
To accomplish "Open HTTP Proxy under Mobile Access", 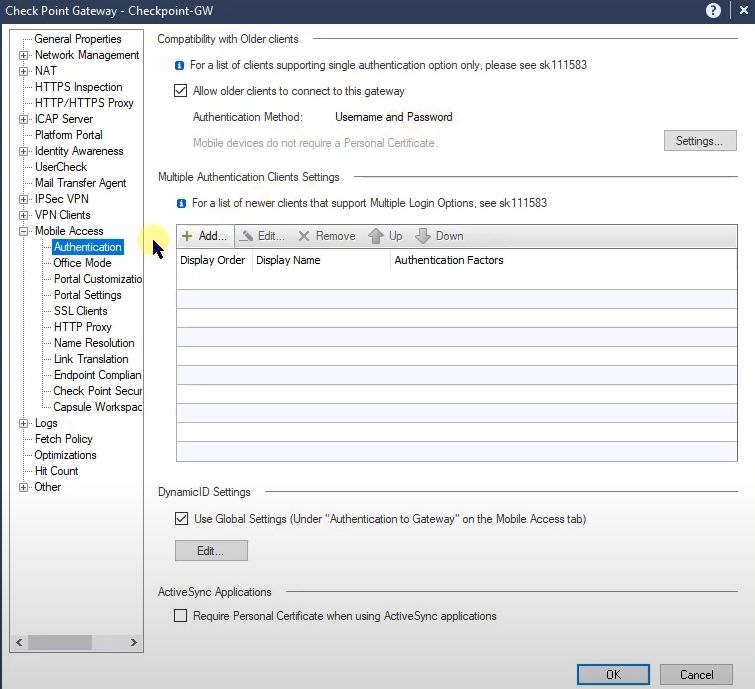I will point(83,327).
